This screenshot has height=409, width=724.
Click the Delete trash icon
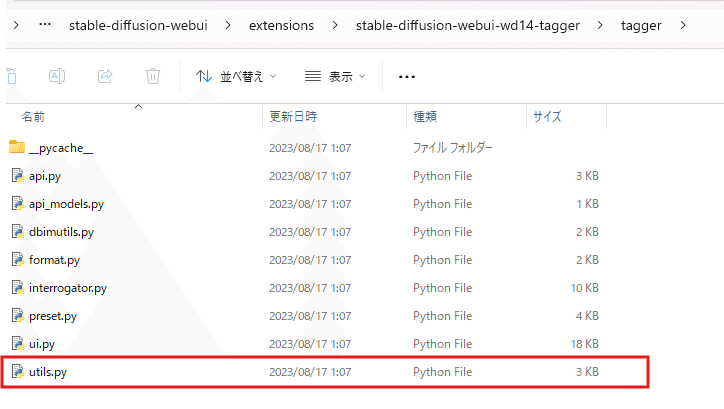153,76
